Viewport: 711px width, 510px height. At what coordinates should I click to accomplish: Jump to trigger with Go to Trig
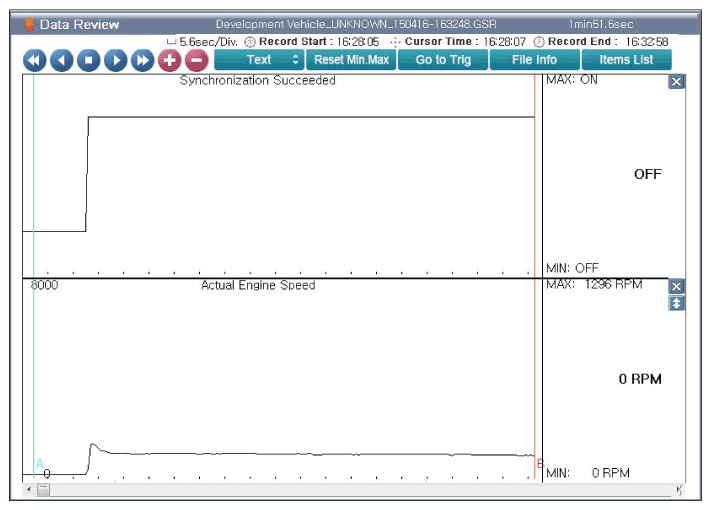(443, 60)
